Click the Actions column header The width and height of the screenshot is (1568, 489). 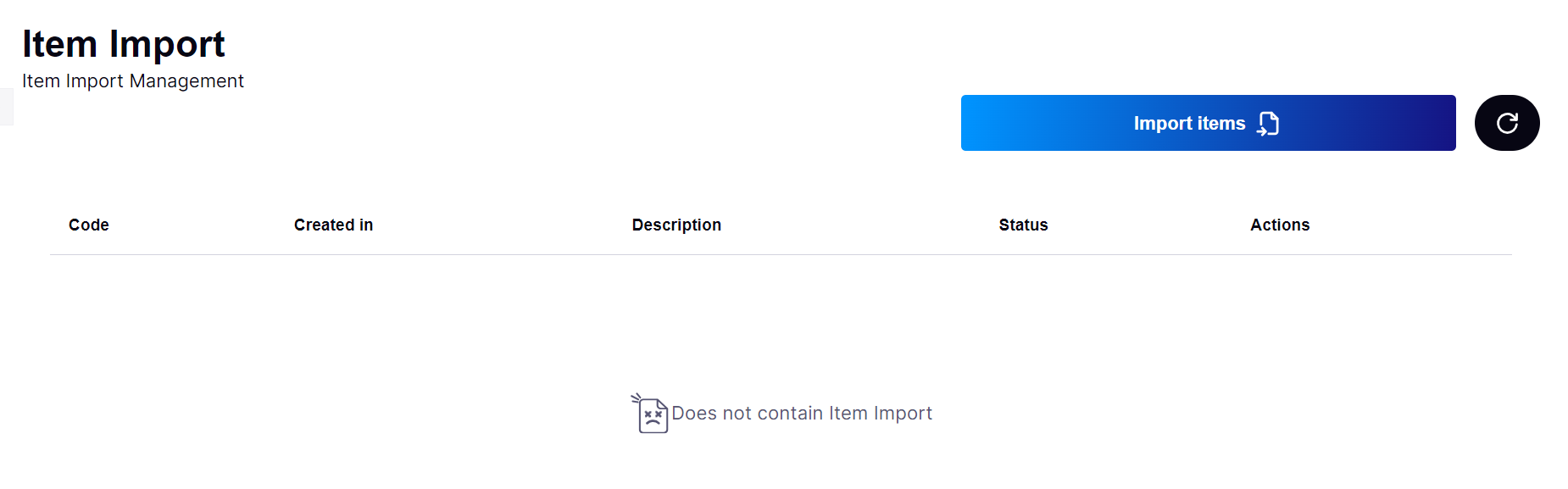(1280, 225)
